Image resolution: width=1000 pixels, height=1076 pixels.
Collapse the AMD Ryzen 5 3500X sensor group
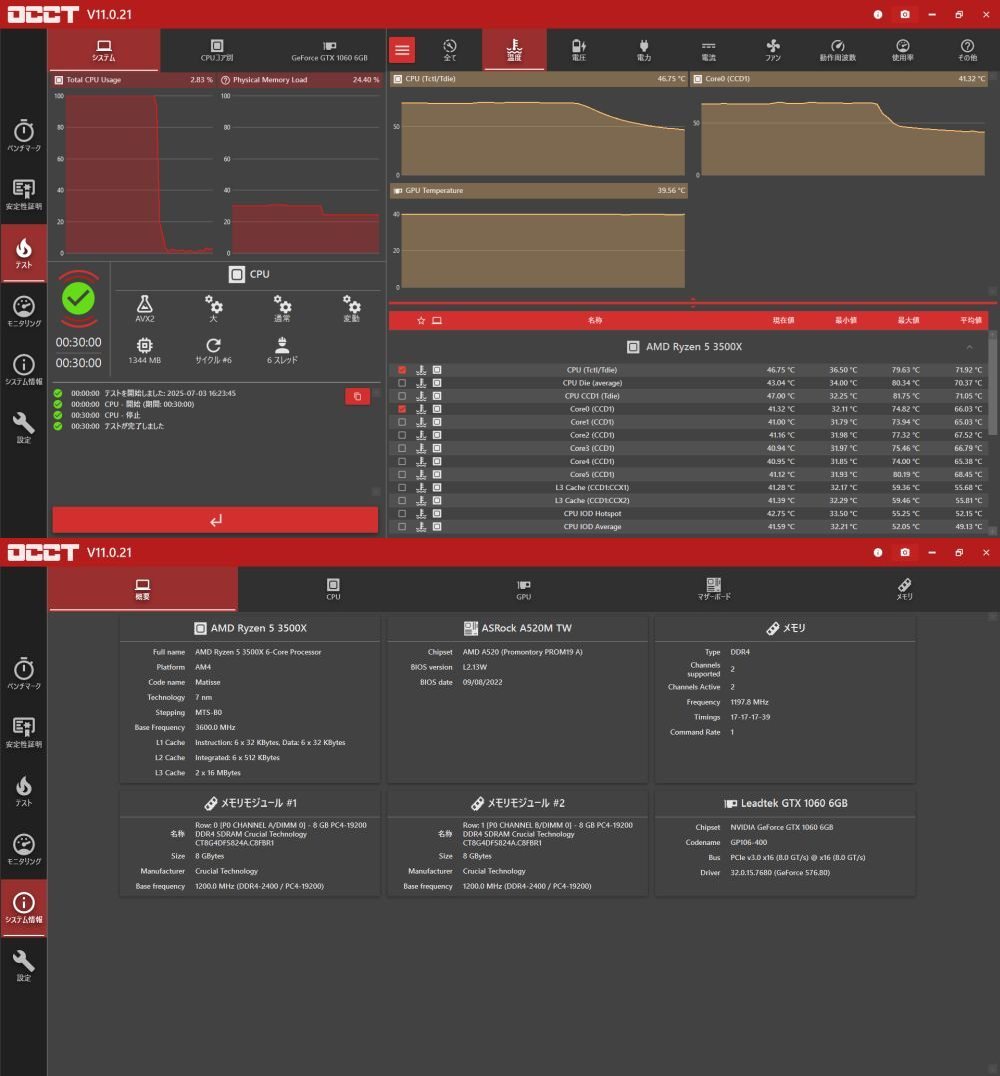pyautogui.click(x=969, y=347)
